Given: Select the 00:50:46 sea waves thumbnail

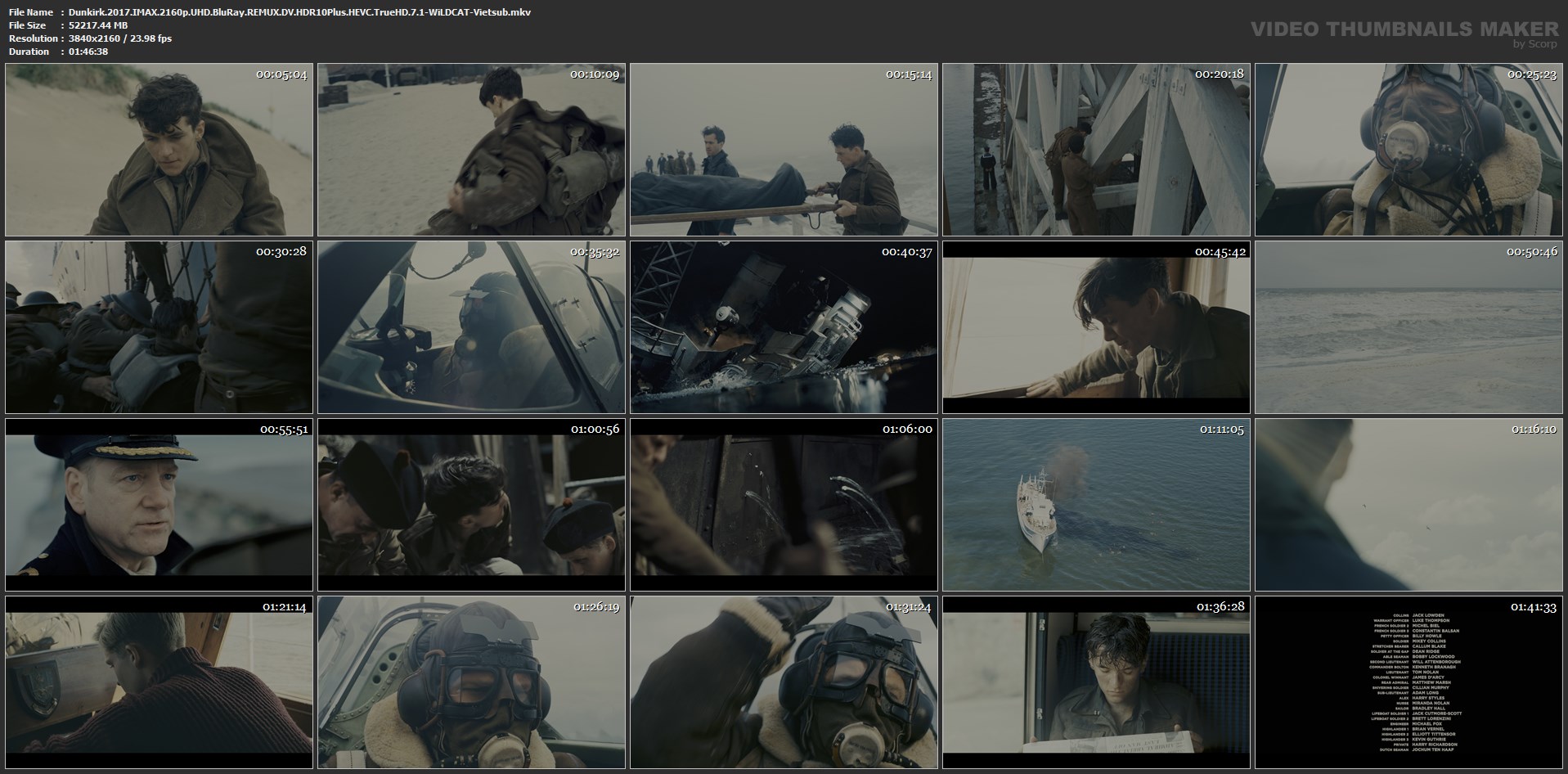Looking at the screenshot, I should coord(1409,327).
